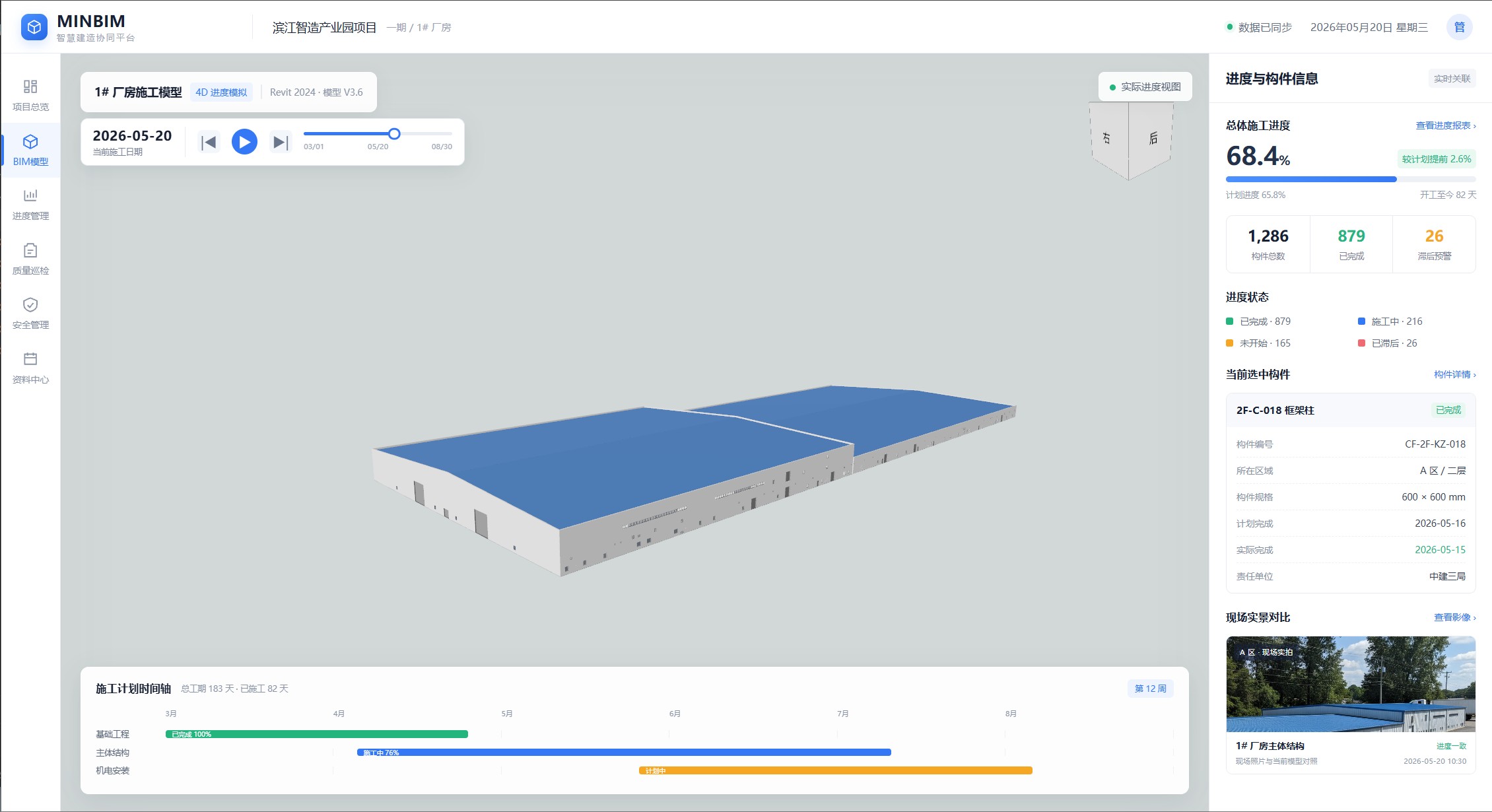Select the 4D 进度模拟 tag

coord(221,92)
